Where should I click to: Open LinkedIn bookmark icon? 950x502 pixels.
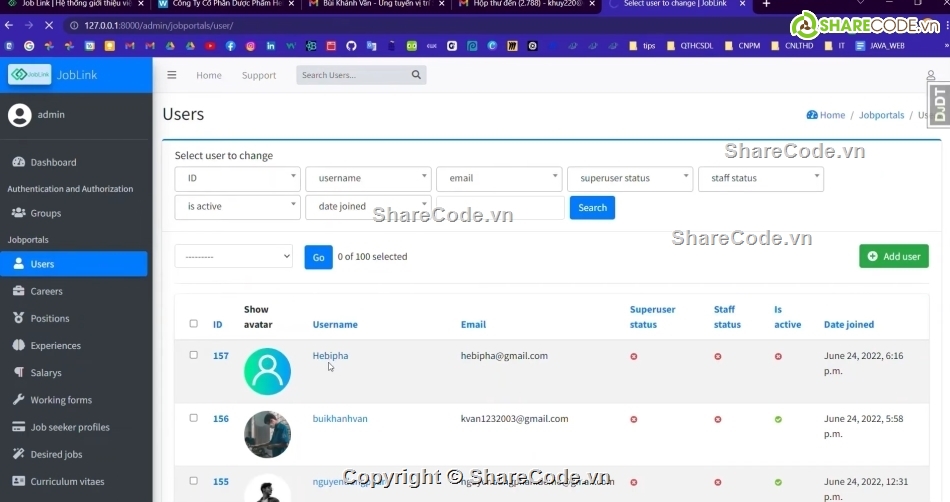coord(270,45)
